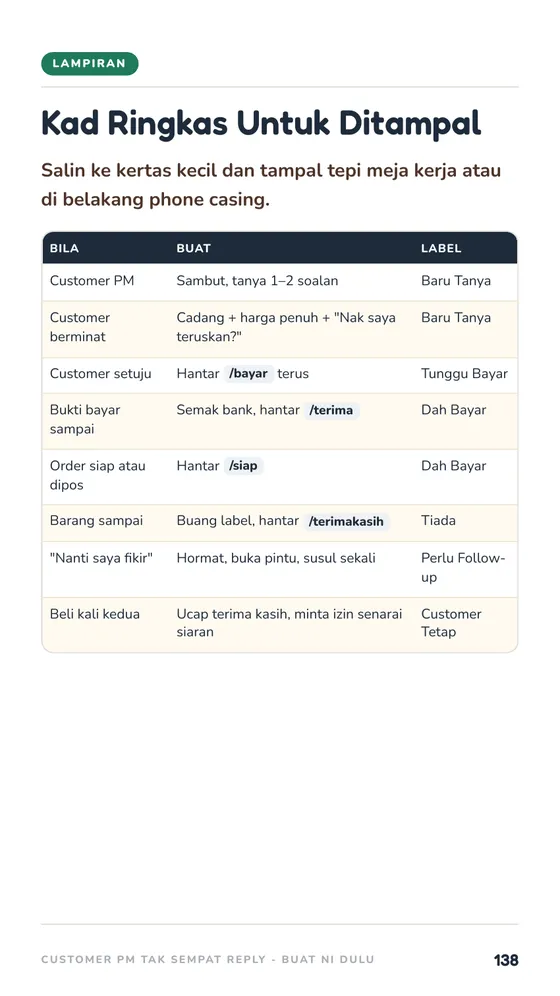
Task: Click the Bukti bayar sampai cell
Action: click(x=85, y=419)
